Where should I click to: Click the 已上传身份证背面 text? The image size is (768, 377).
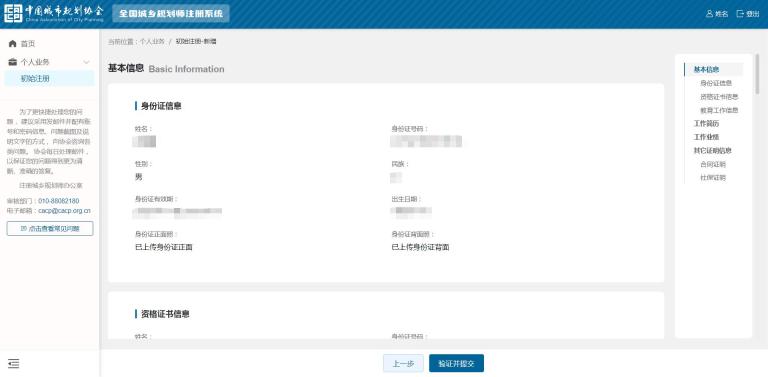(x=420, y=247)
